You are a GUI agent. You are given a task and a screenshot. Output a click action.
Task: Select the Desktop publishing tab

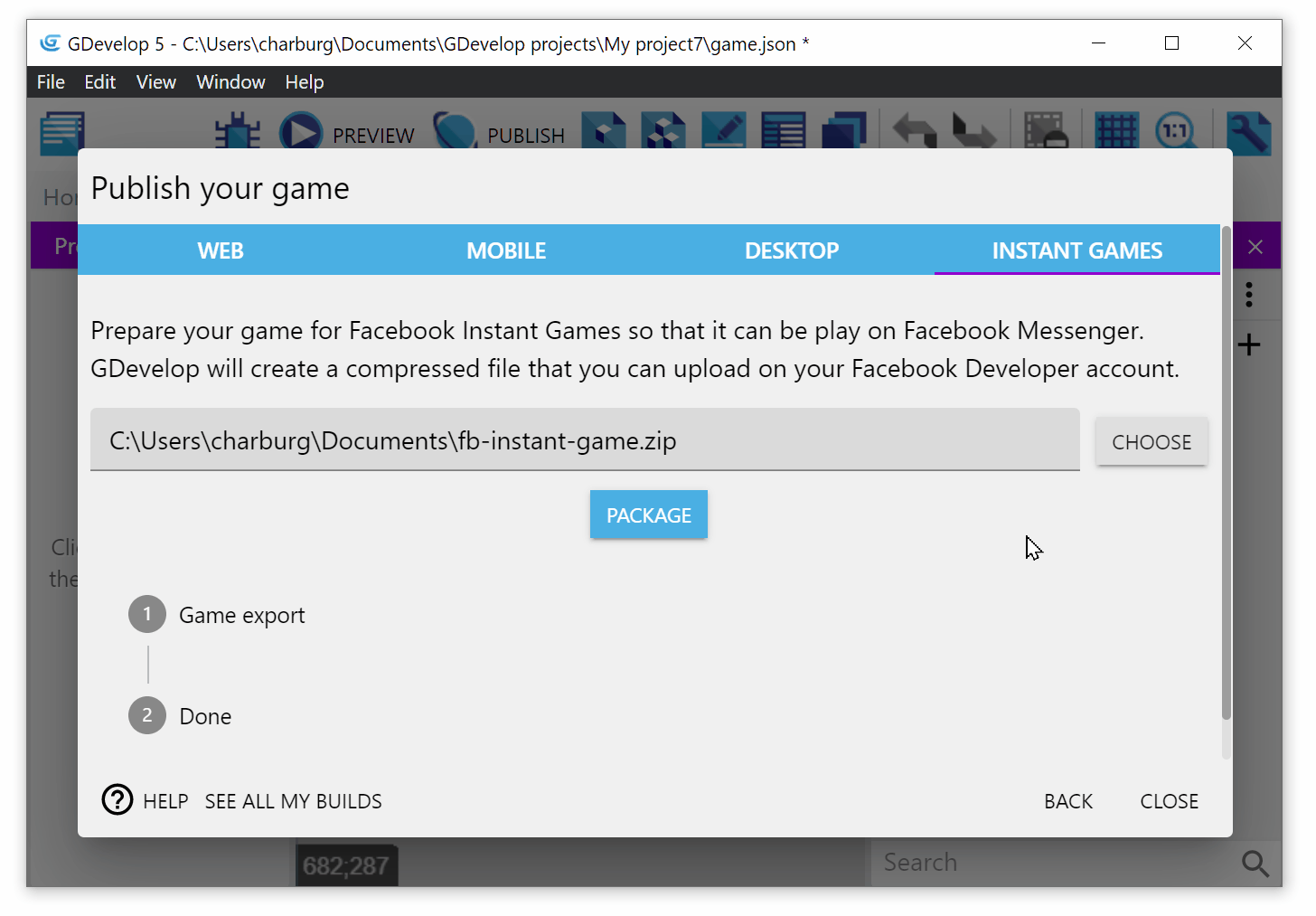pos(792,250)
